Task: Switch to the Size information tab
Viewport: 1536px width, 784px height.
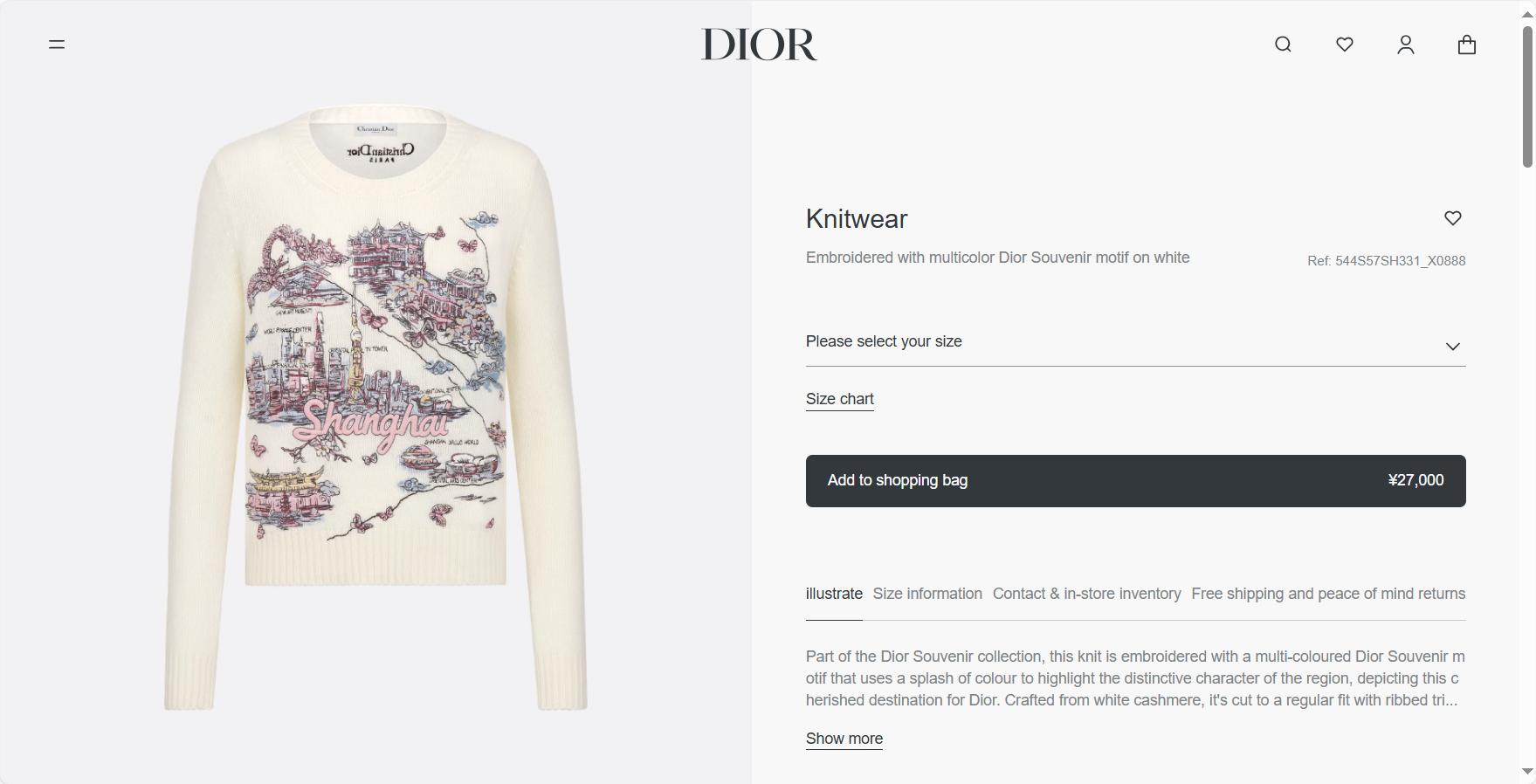Action: (927, 594)
